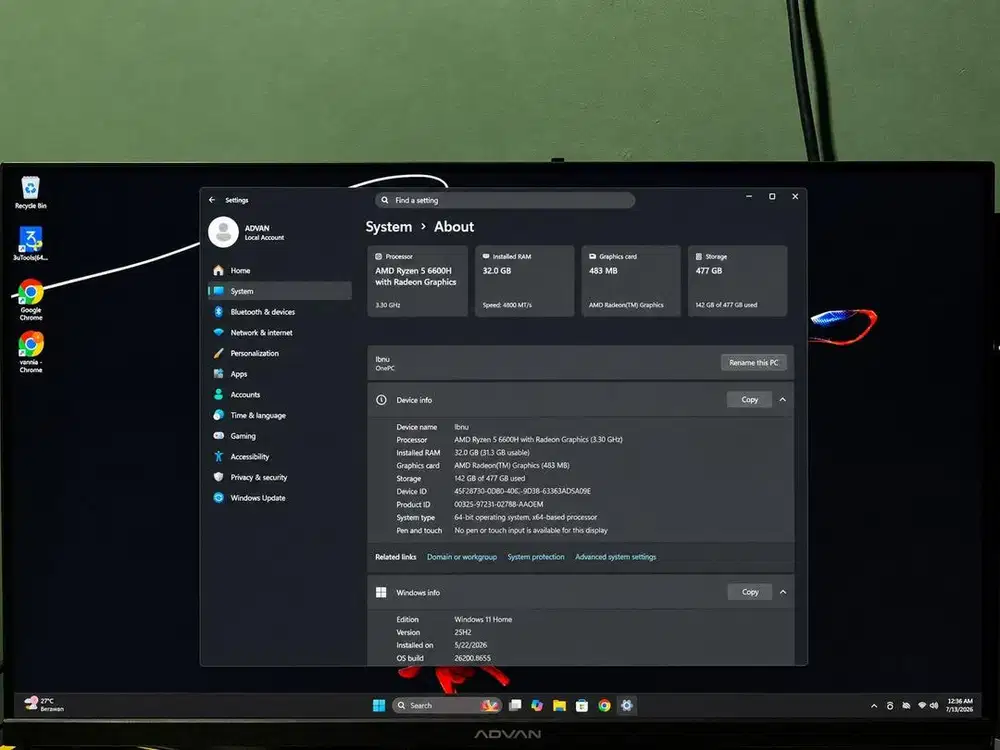Image resolution: width=1000 pixels, height=750 pixels.
Task: Click the Product ID value text
Action: pos(499,504)
